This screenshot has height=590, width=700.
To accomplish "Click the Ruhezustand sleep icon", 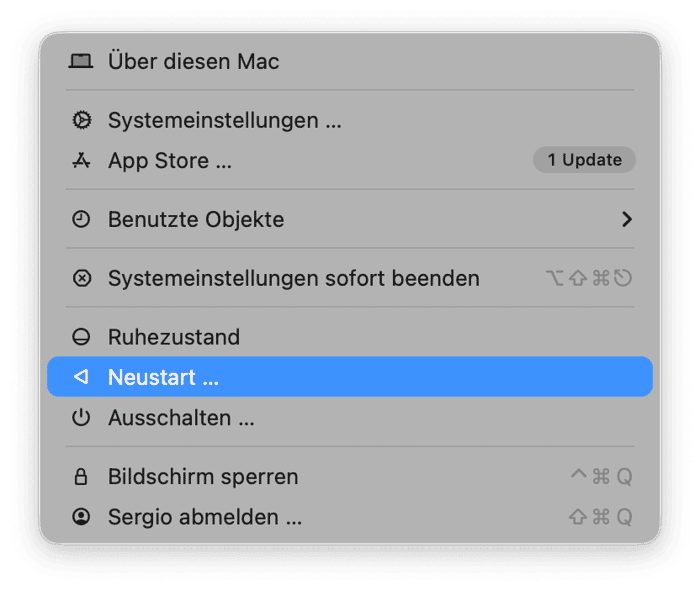I will [81, 337].
